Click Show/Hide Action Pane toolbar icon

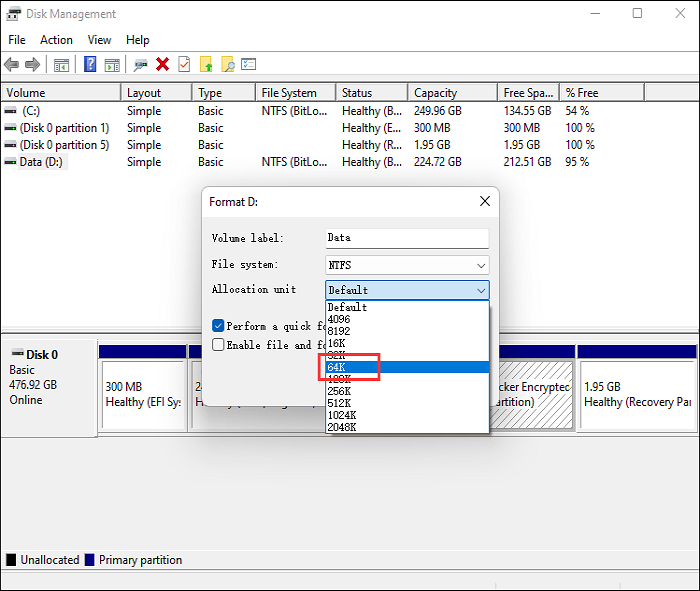click(112, 65)
